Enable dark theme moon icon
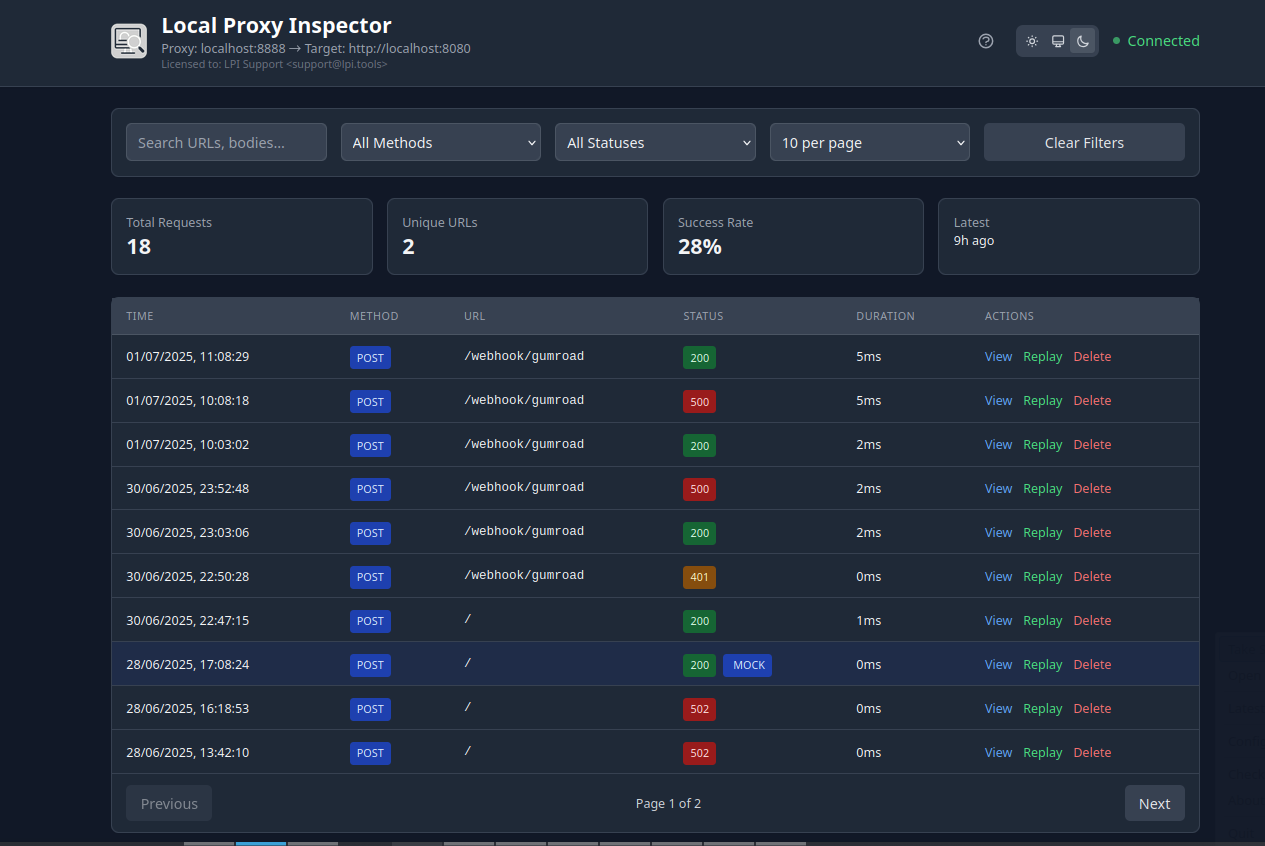1265x846 pixels. click(x=1083, y=41)
